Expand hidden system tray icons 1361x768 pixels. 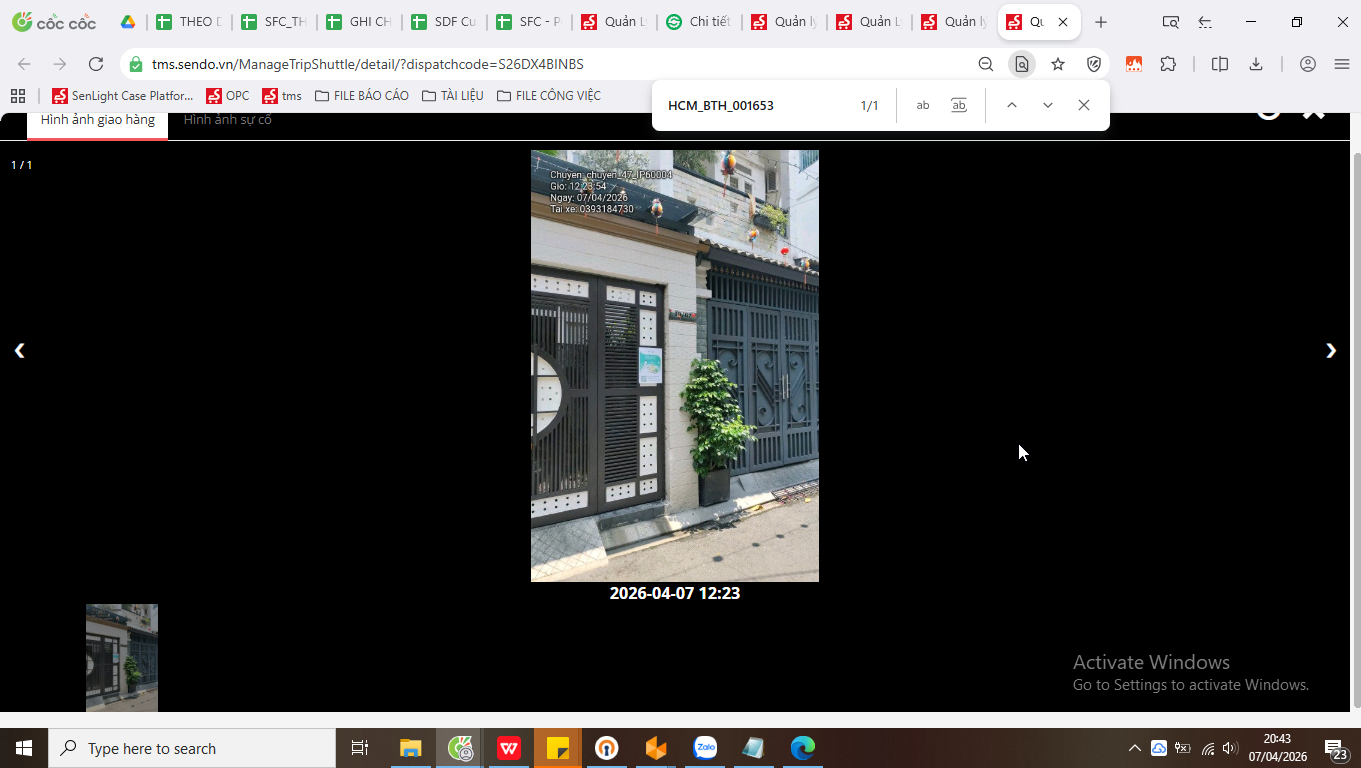1134,748
